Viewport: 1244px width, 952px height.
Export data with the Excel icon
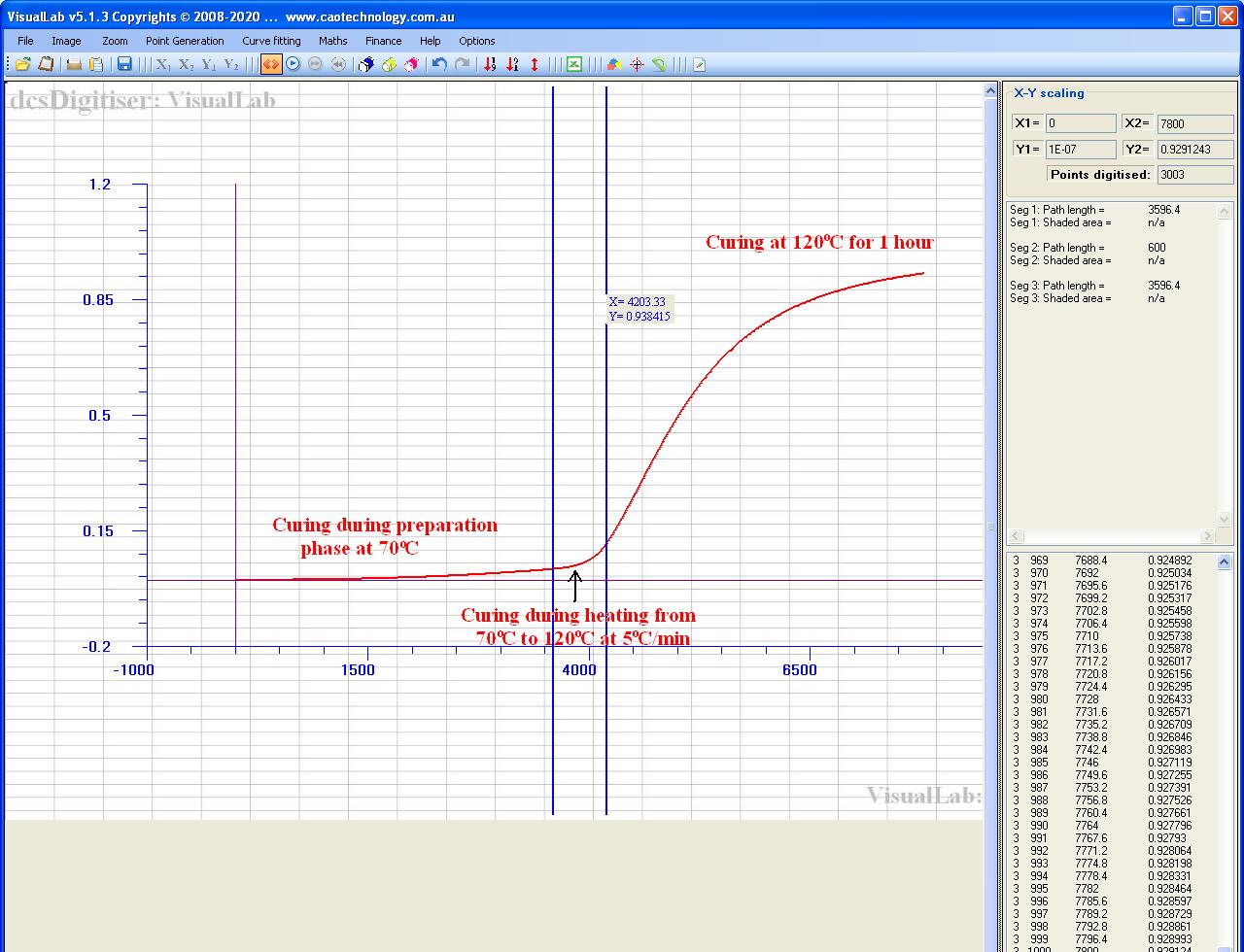click(x=574, y=65)
